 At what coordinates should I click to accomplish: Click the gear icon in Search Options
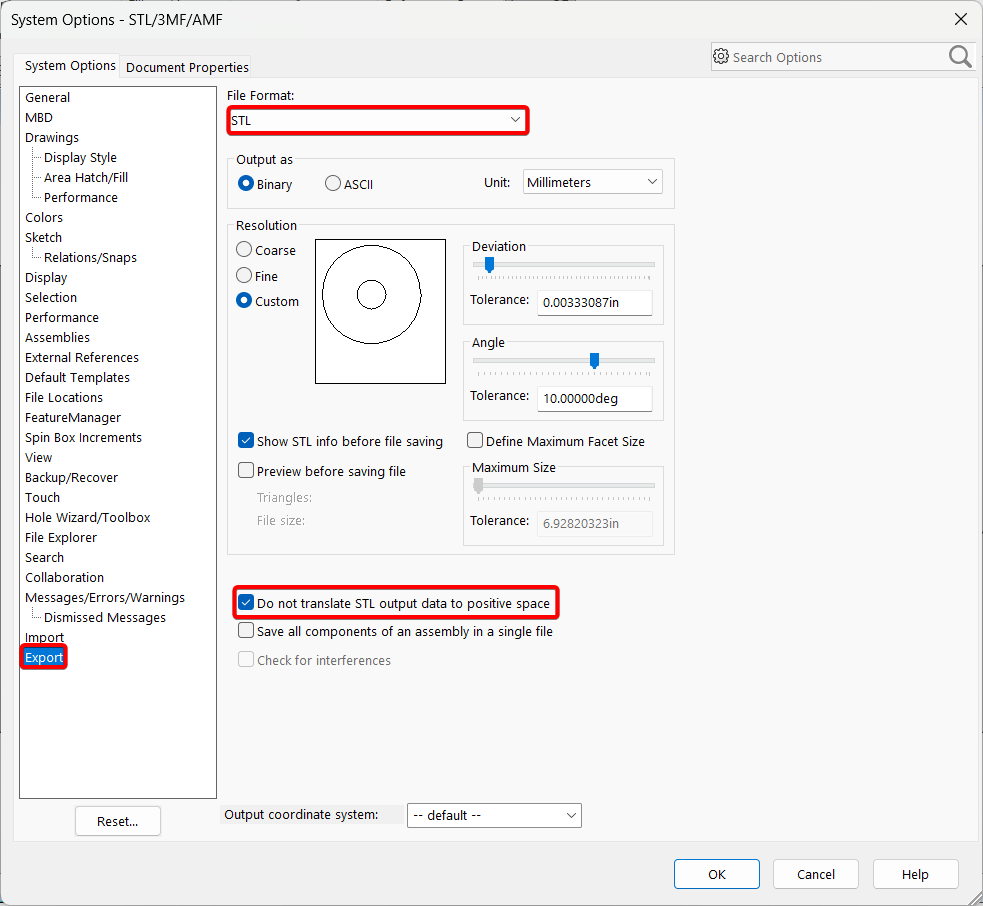(x=721, y=56)
